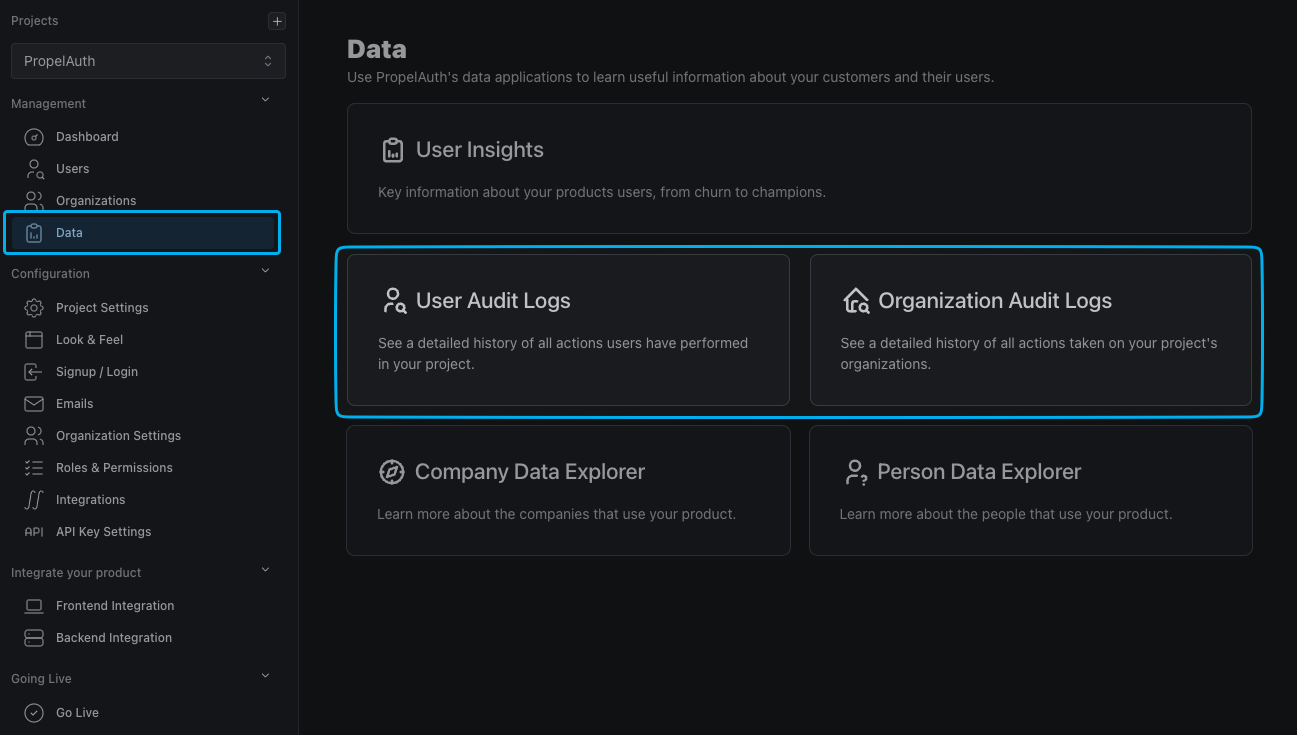Collapse the Management section chevron
Viewport: 1297px width, 735px height.
(265, 100)
